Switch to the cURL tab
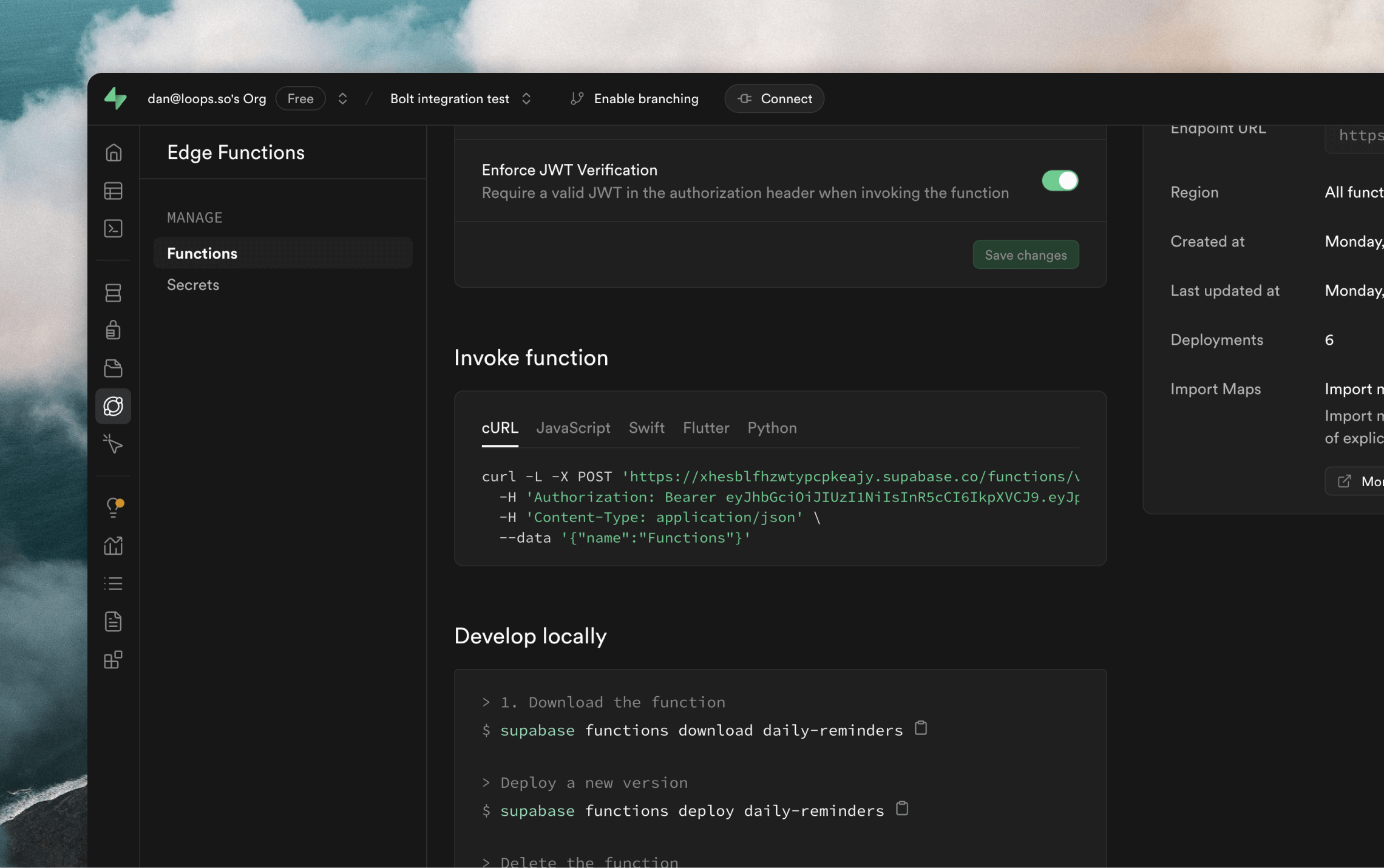This screenshot has width=1384, height=868. point(500,428)
